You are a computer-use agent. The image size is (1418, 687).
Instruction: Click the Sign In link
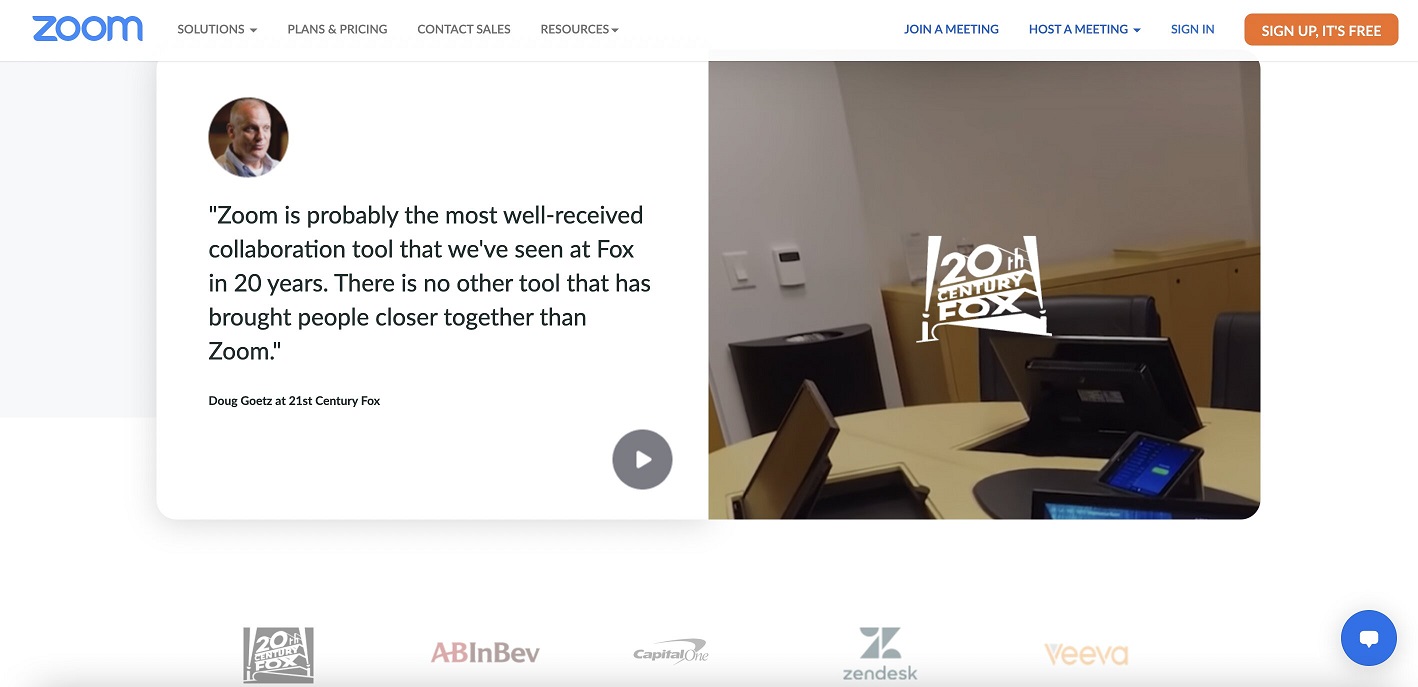coord(1193,29)
